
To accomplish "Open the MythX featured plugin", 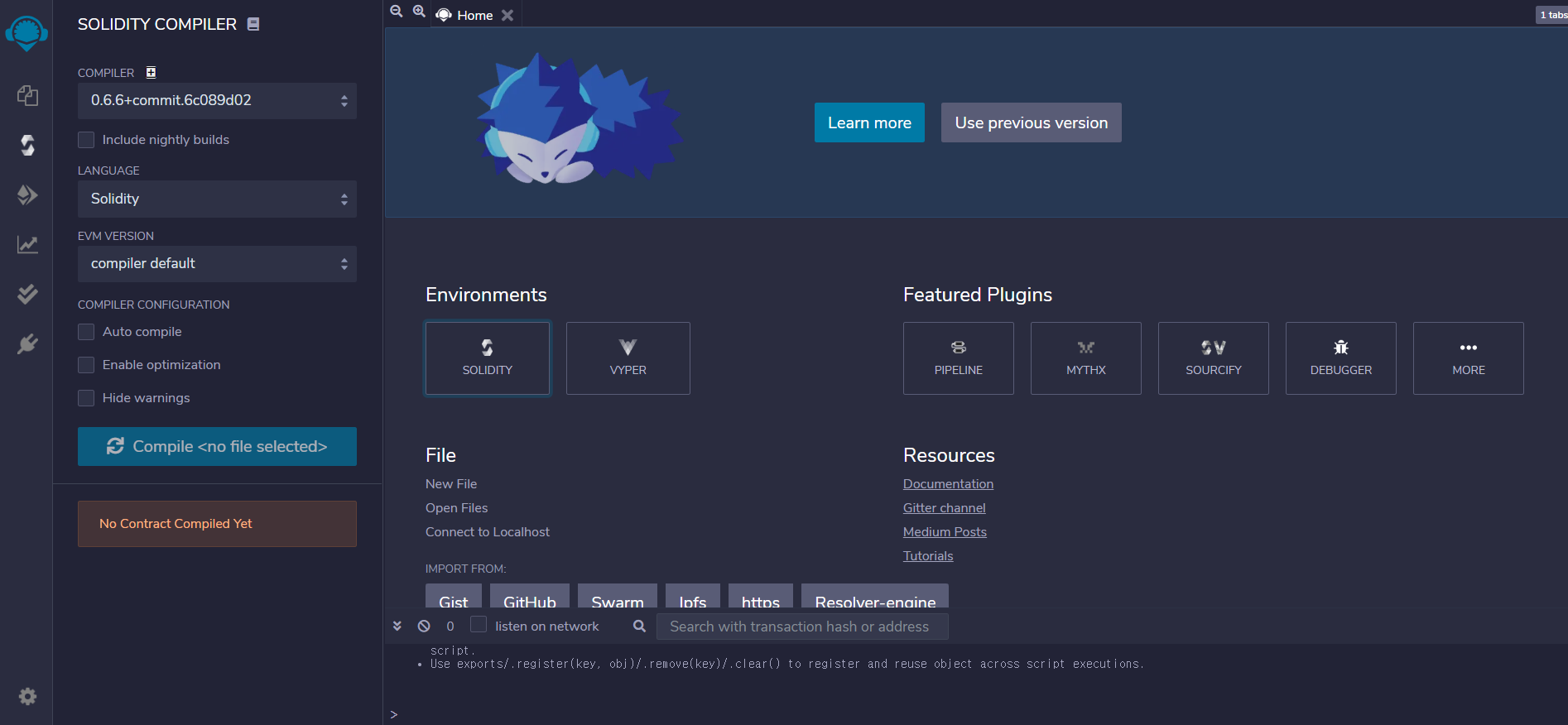I will [1086, 358].
